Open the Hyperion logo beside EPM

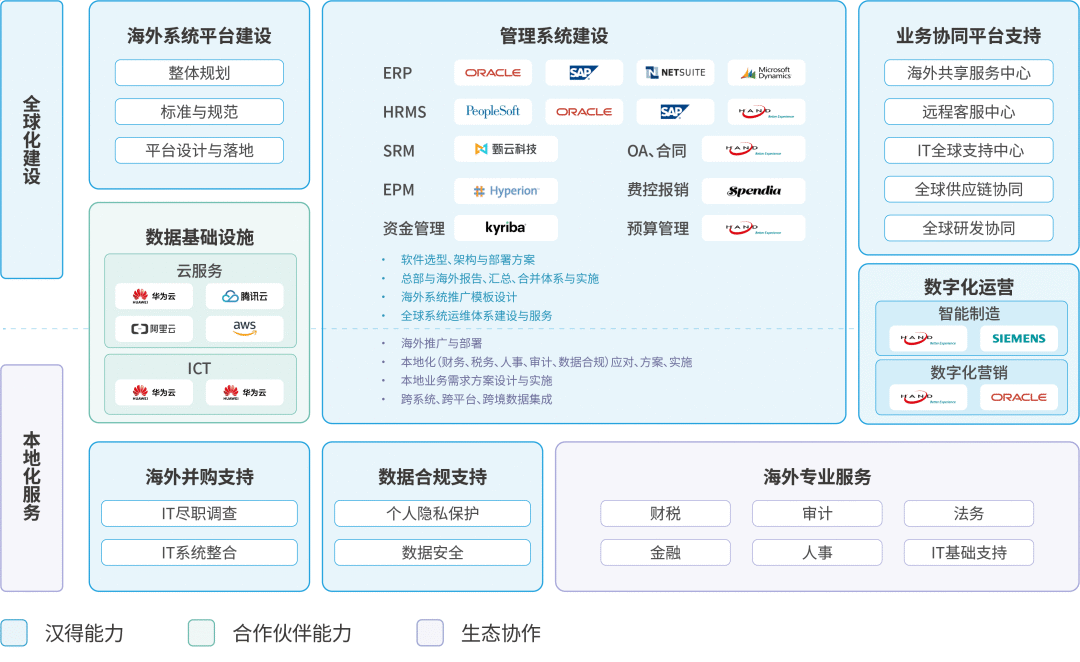(506, 191)
